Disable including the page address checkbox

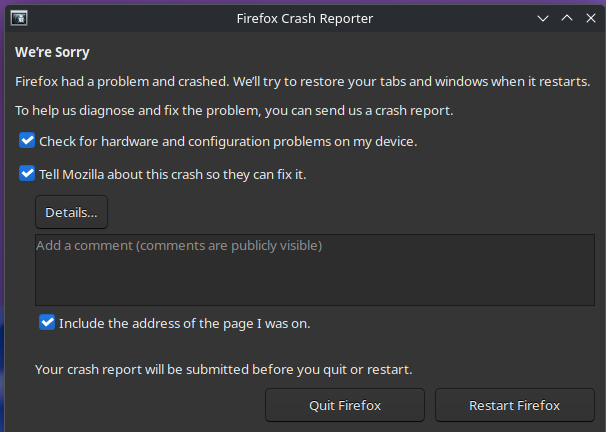(x=47, y=322)
